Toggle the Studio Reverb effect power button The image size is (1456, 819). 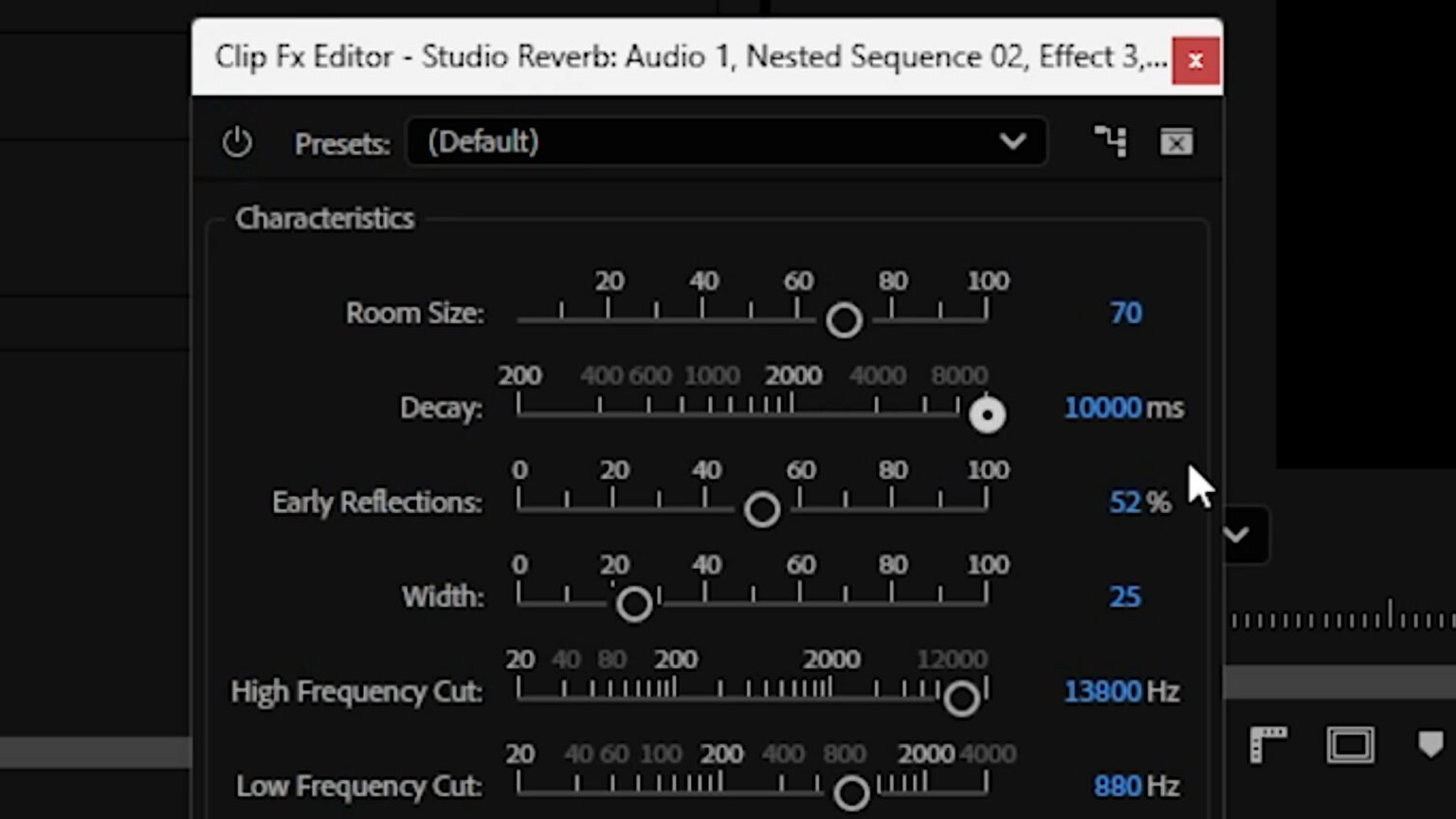tap(237, 142)
